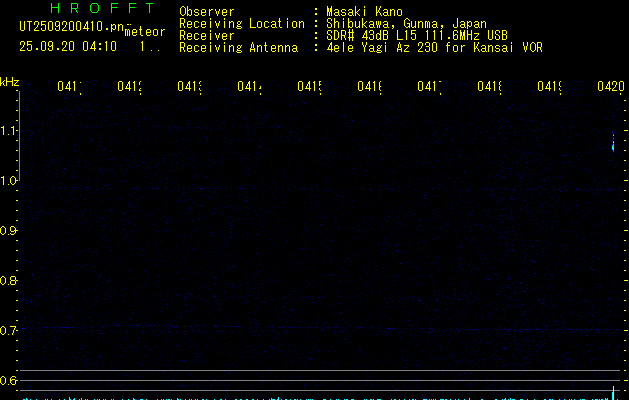Screen dimensions: 629x400
Task: Click the 0.9 kHz axis label
Action: [9, 231]
